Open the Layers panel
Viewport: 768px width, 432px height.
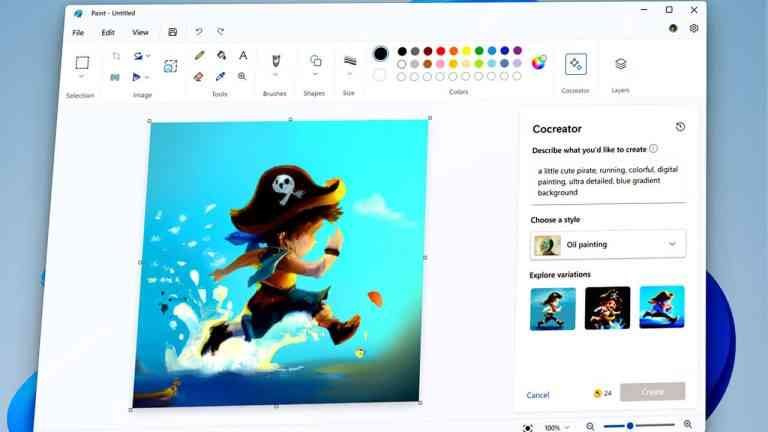point(621,64)
